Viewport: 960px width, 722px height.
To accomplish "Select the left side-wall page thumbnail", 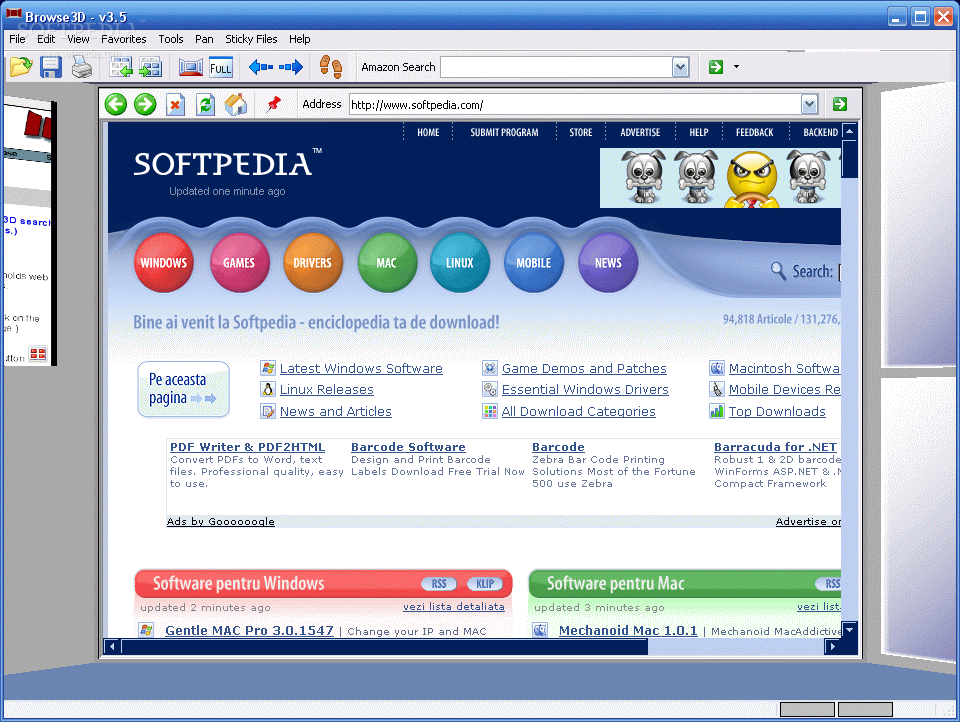I will click(x=28, y=231).
